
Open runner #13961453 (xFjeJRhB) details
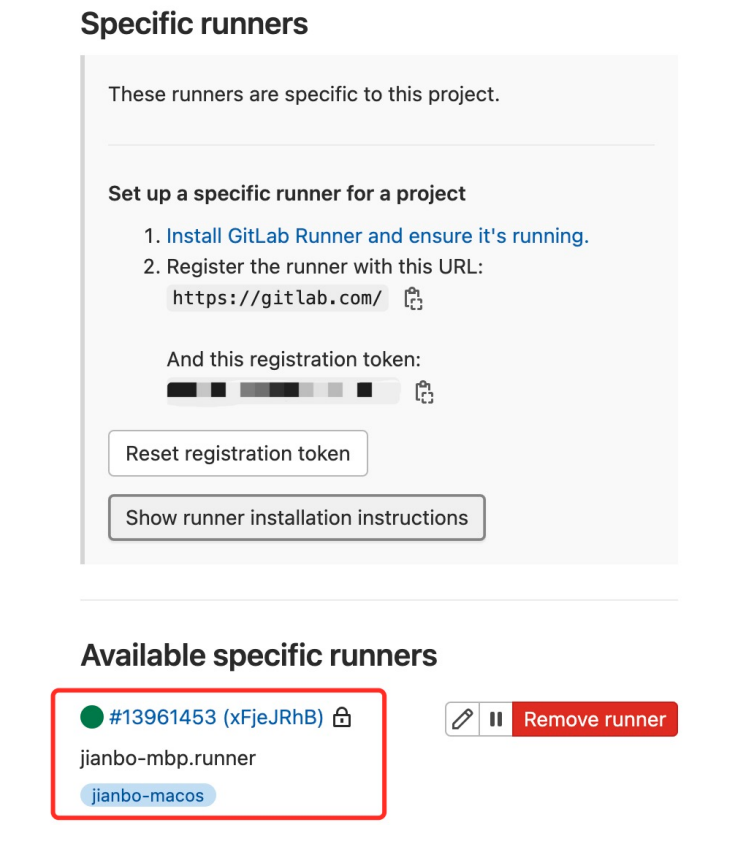pos(216,718)
